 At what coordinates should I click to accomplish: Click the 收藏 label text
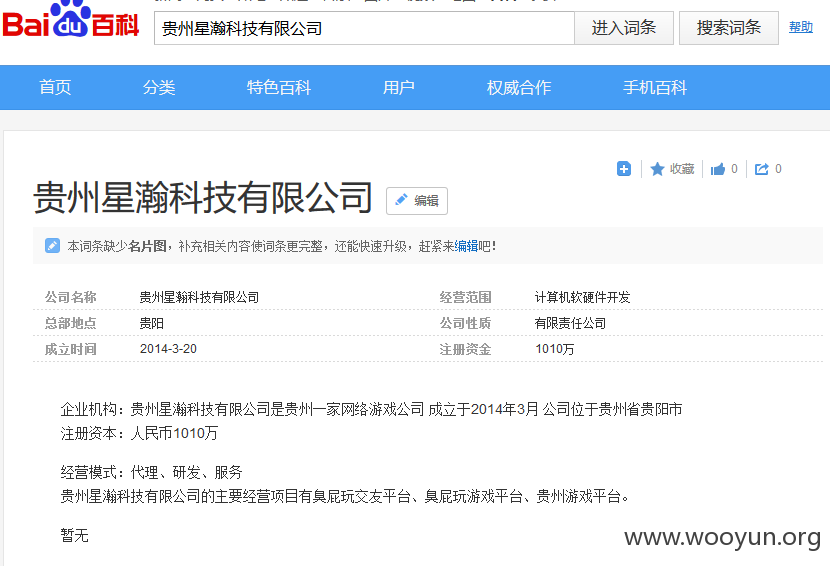point(682,169)
